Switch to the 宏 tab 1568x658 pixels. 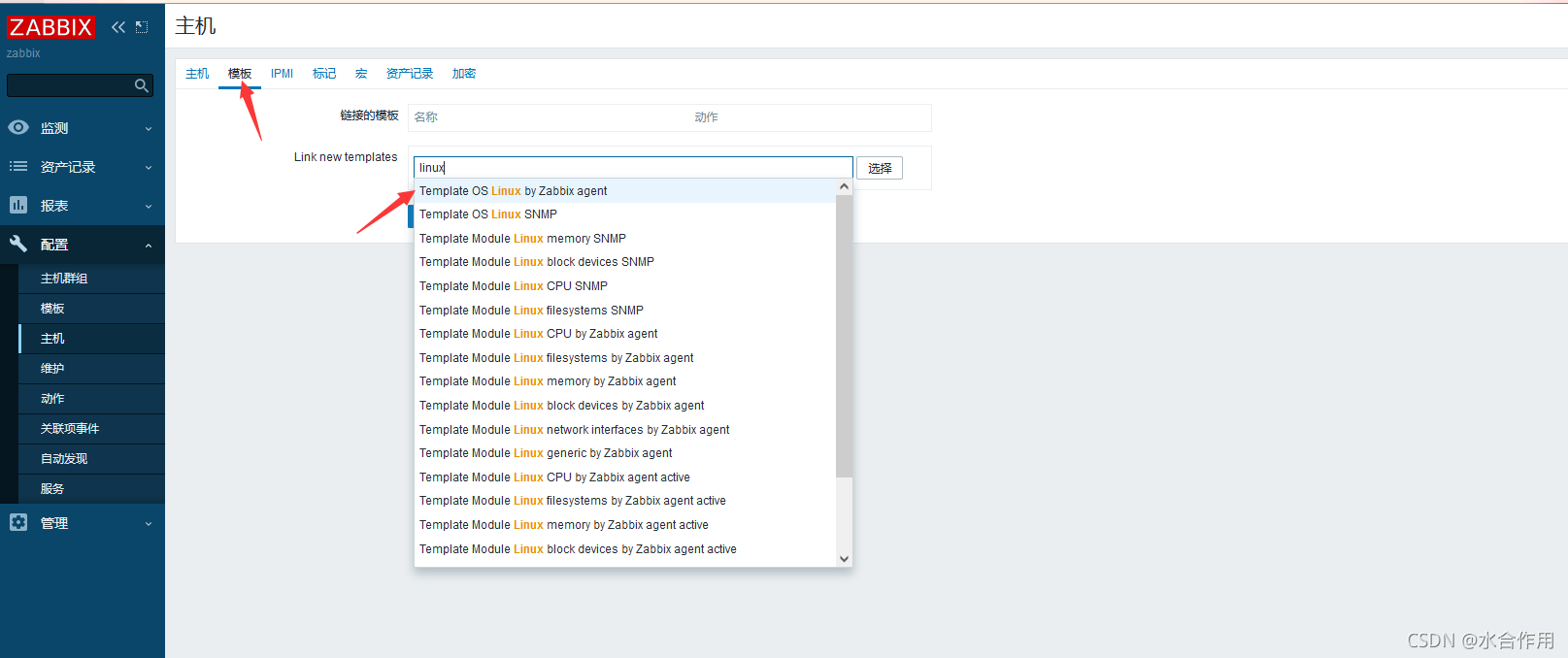pos(361,74)
